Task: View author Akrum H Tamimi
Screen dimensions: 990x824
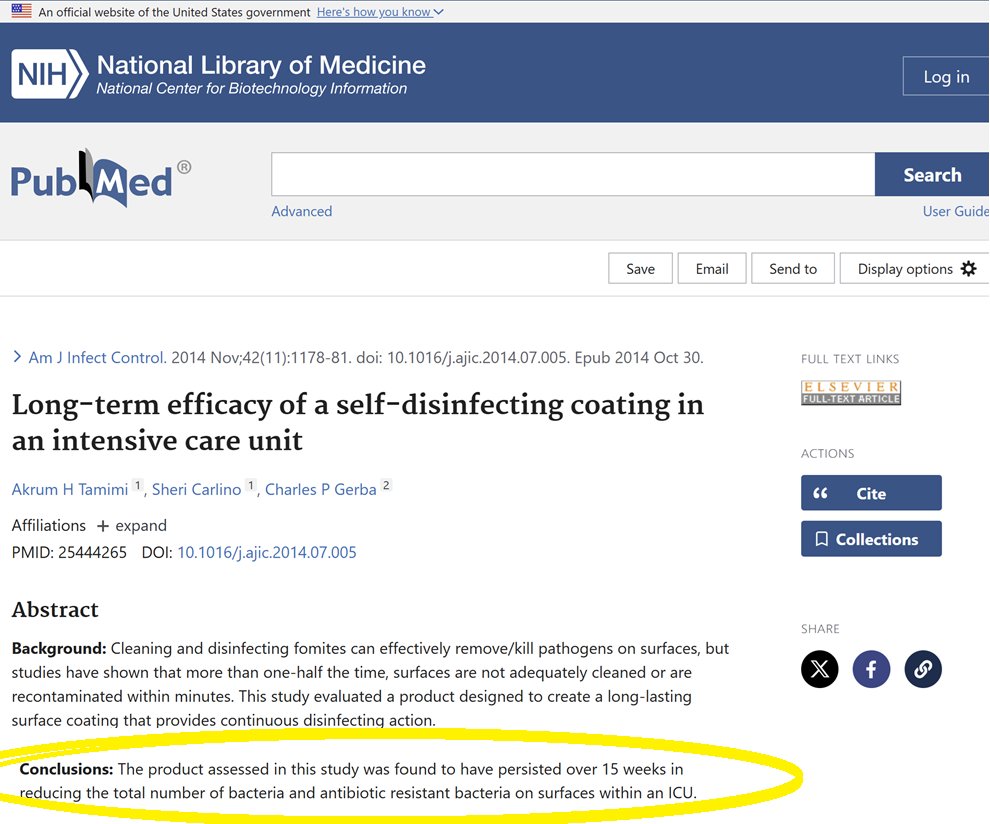Action: 70,489
